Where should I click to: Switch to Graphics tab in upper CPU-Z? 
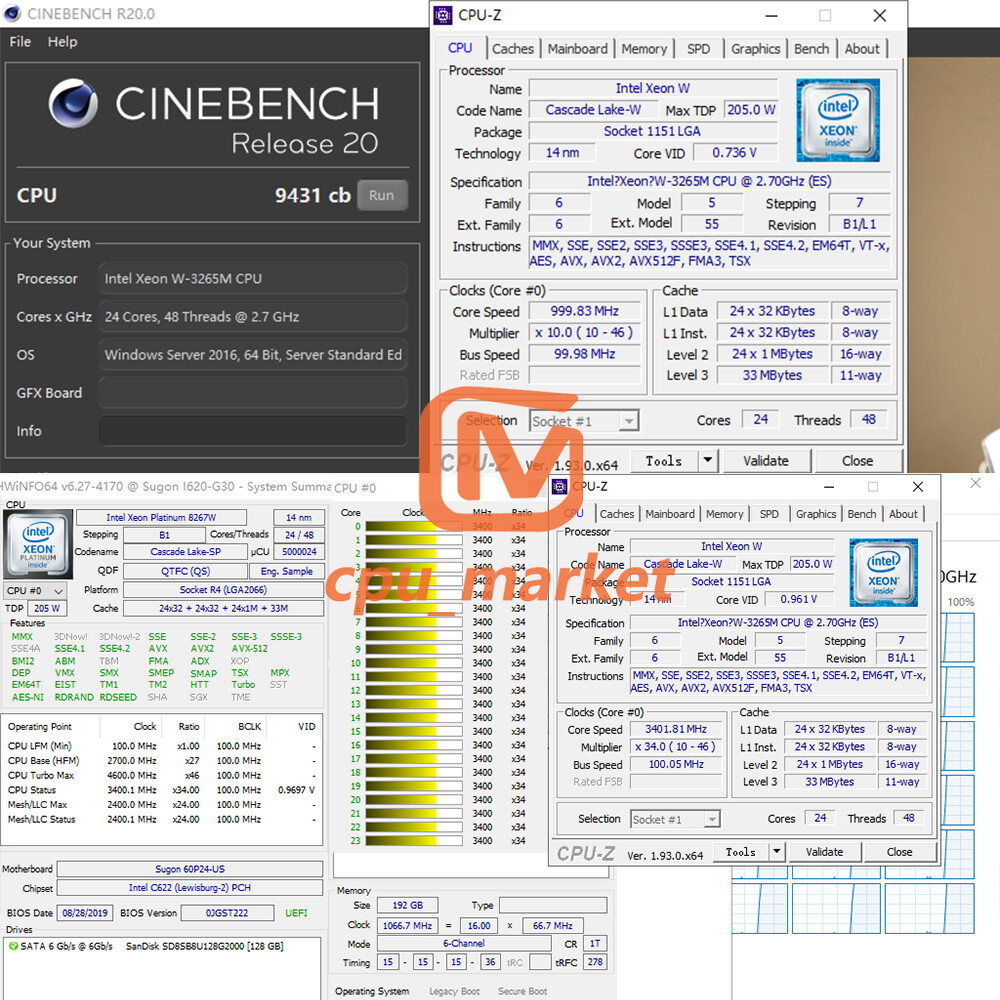[756, 49]
